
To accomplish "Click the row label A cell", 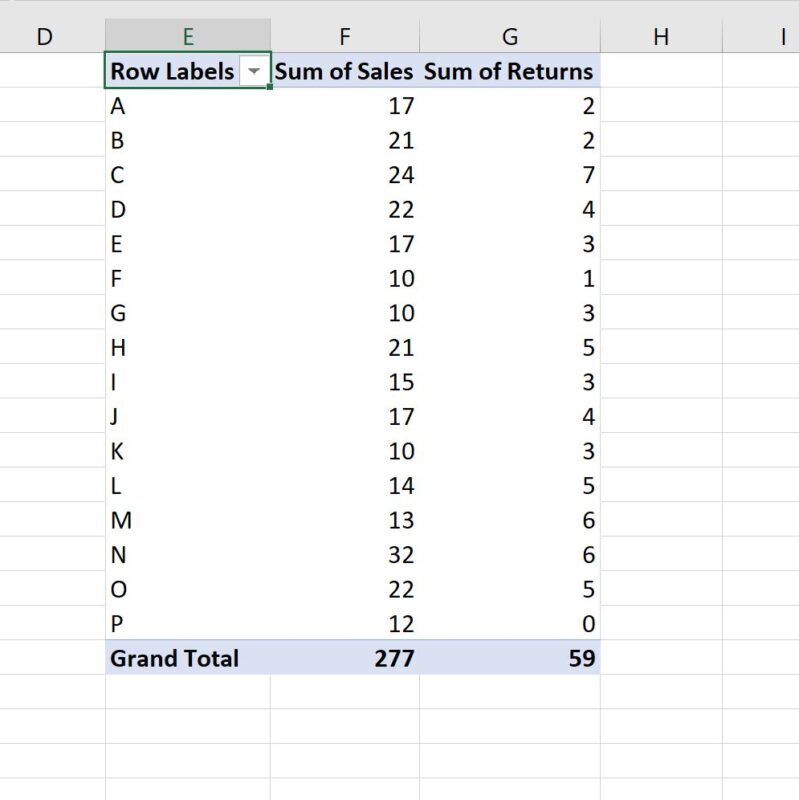I will point(150,106).
